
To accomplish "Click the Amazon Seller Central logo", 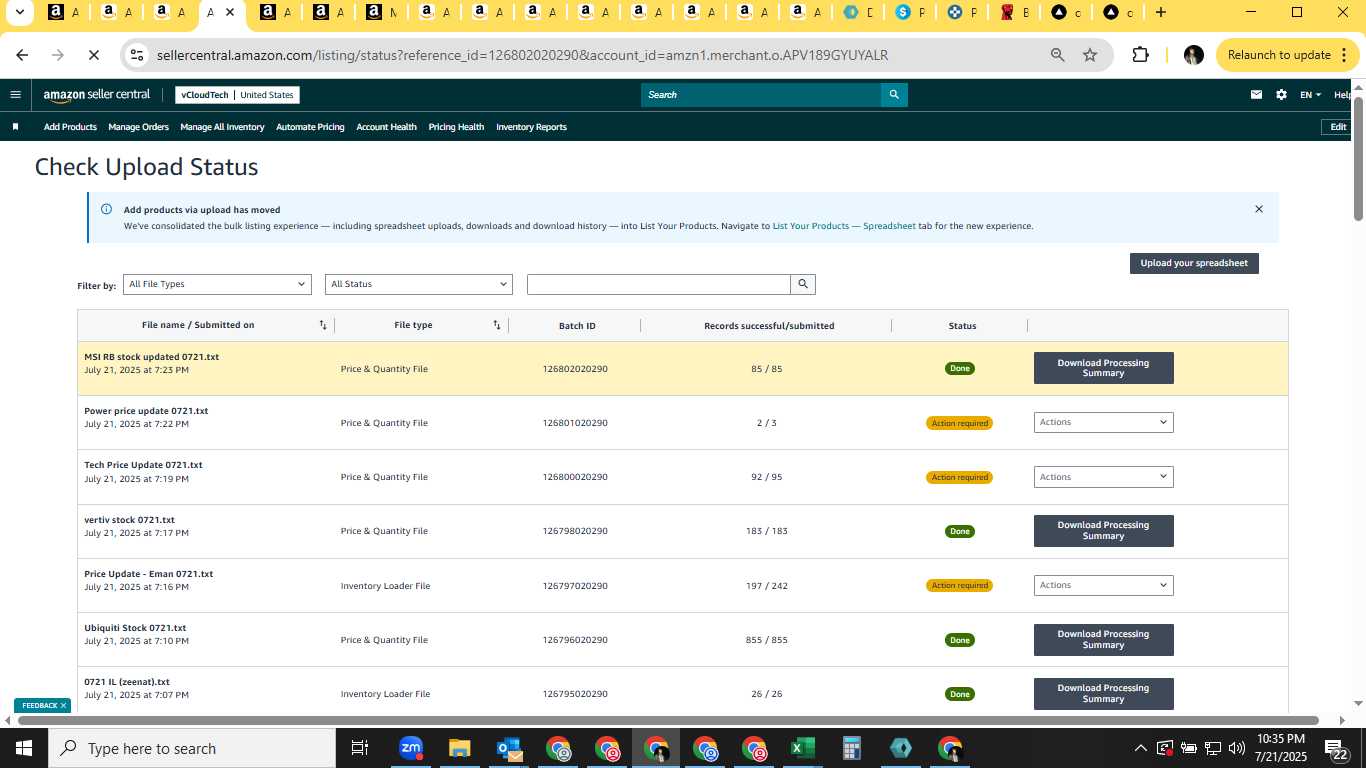I will (97, 95).
